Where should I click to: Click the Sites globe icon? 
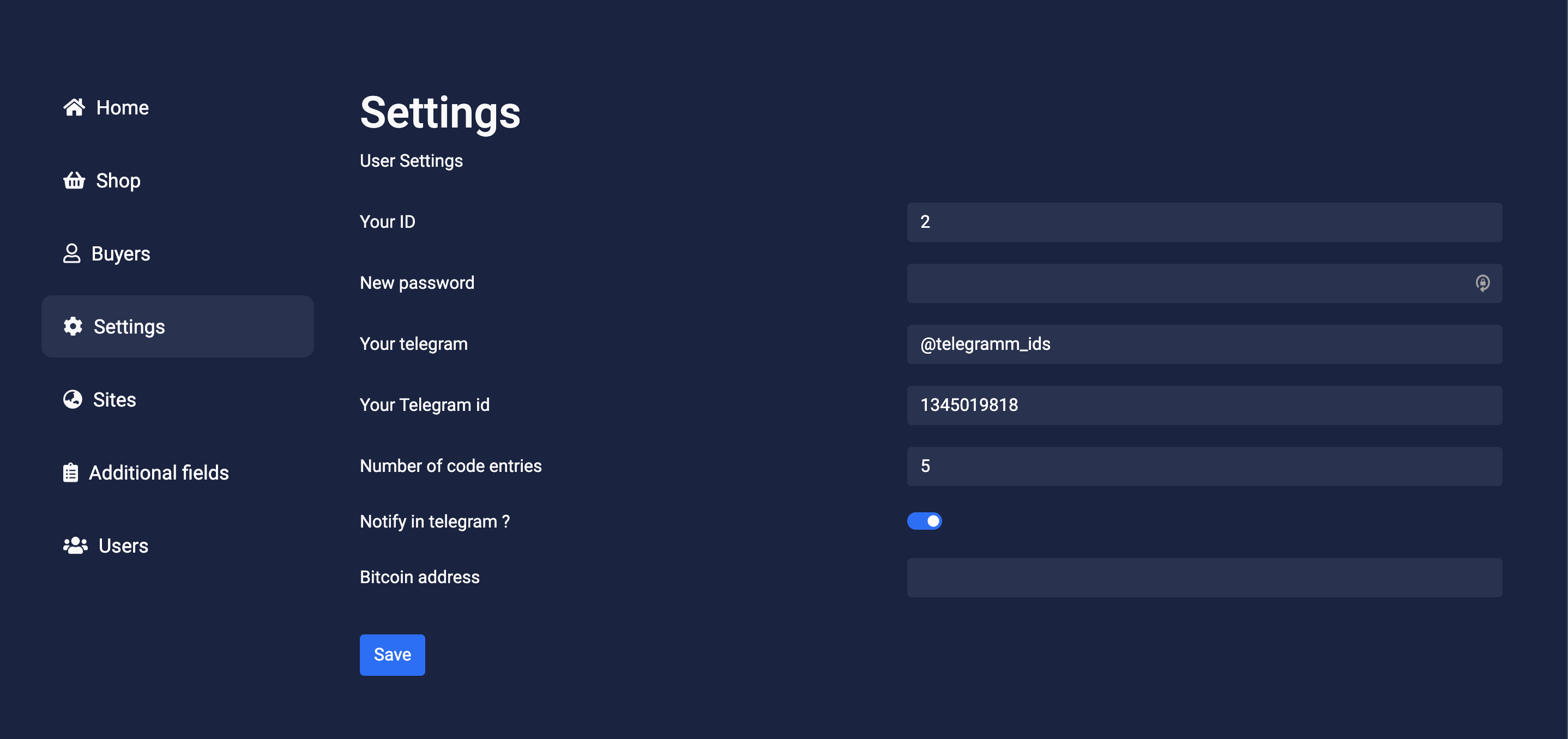click(73, 399)
